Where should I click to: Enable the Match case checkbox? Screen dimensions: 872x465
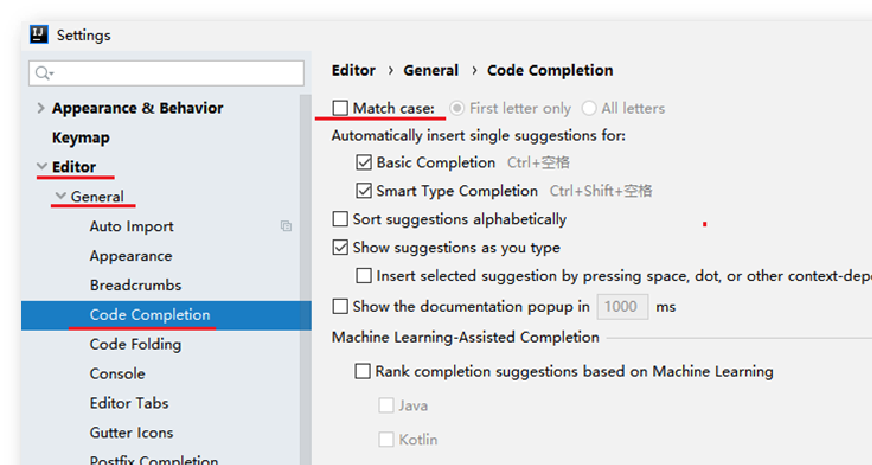tap(340, 108)
